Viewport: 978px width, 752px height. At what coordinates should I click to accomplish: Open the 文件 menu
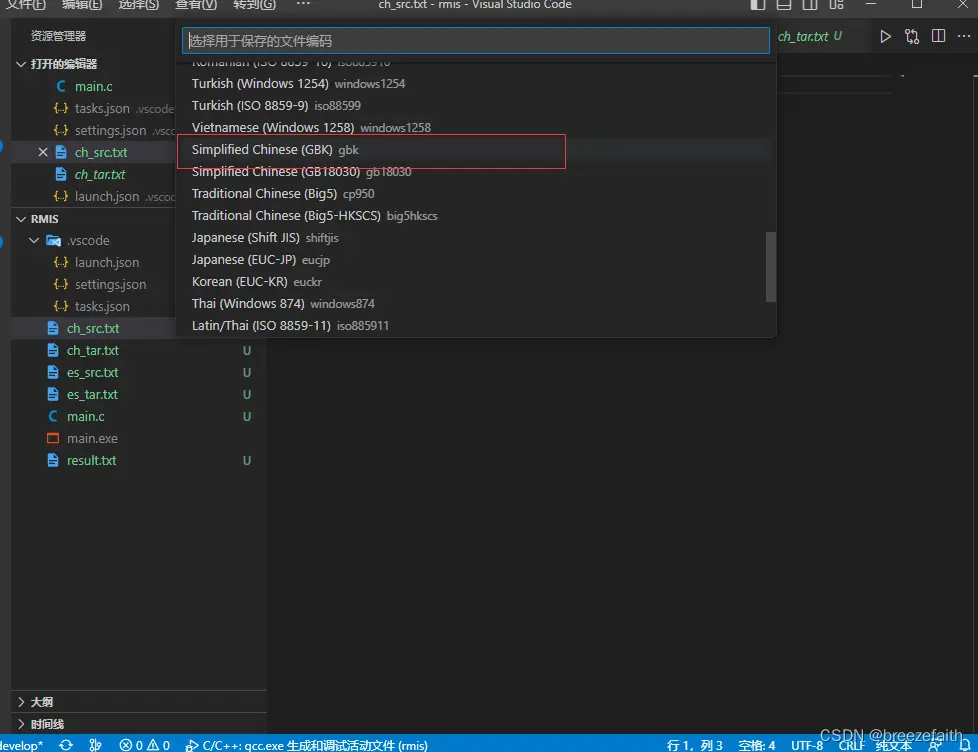coord(26,5)
